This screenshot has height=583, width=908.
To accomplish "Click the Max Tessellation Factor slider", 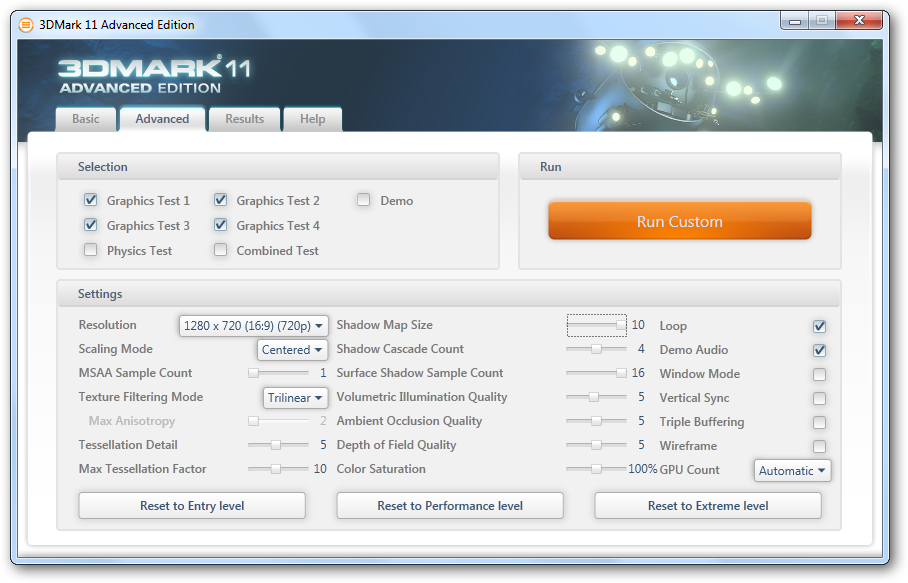I will point(279,469).
